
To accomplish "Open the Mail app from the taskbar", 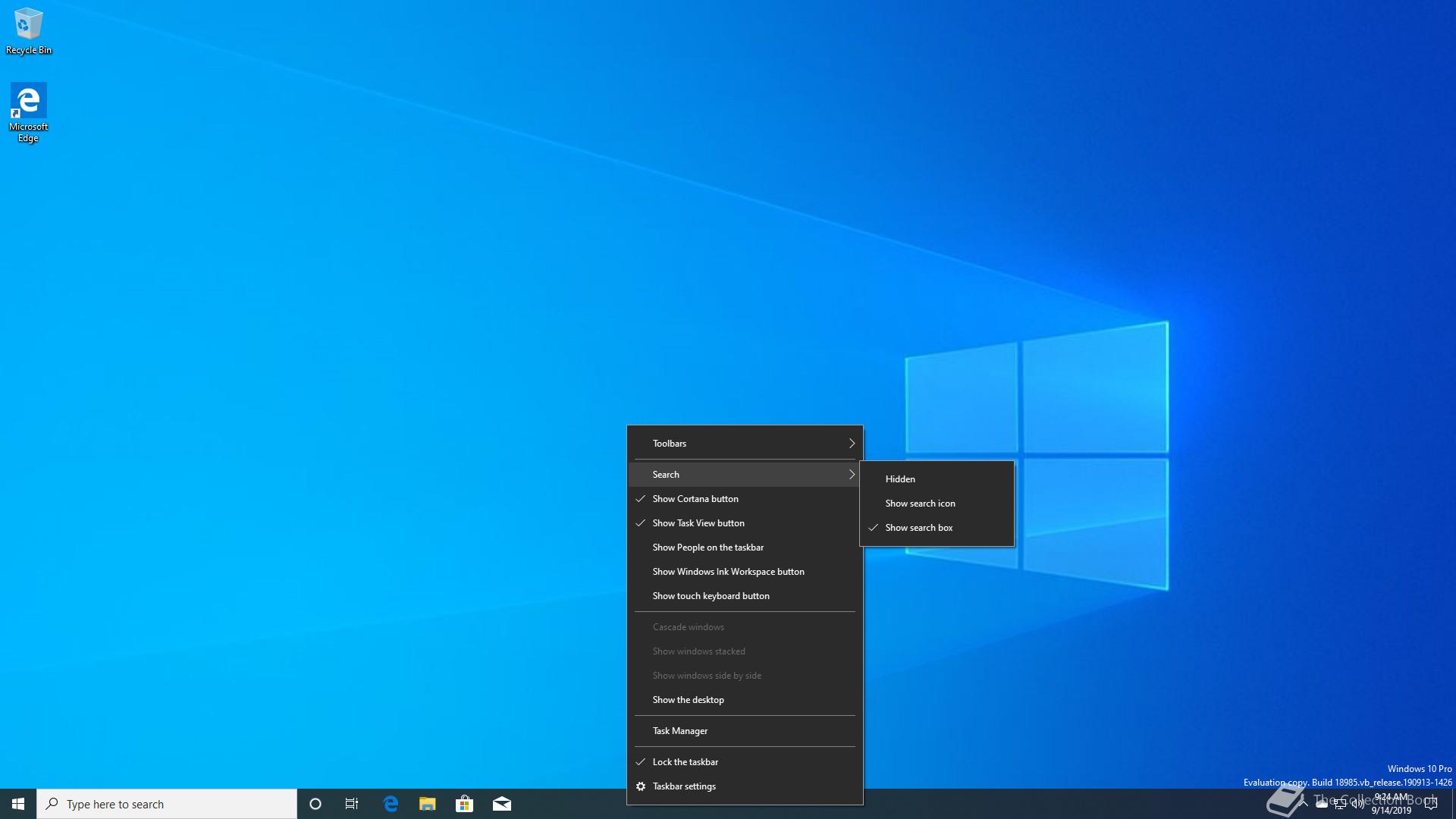I will (x=502, y=804).
